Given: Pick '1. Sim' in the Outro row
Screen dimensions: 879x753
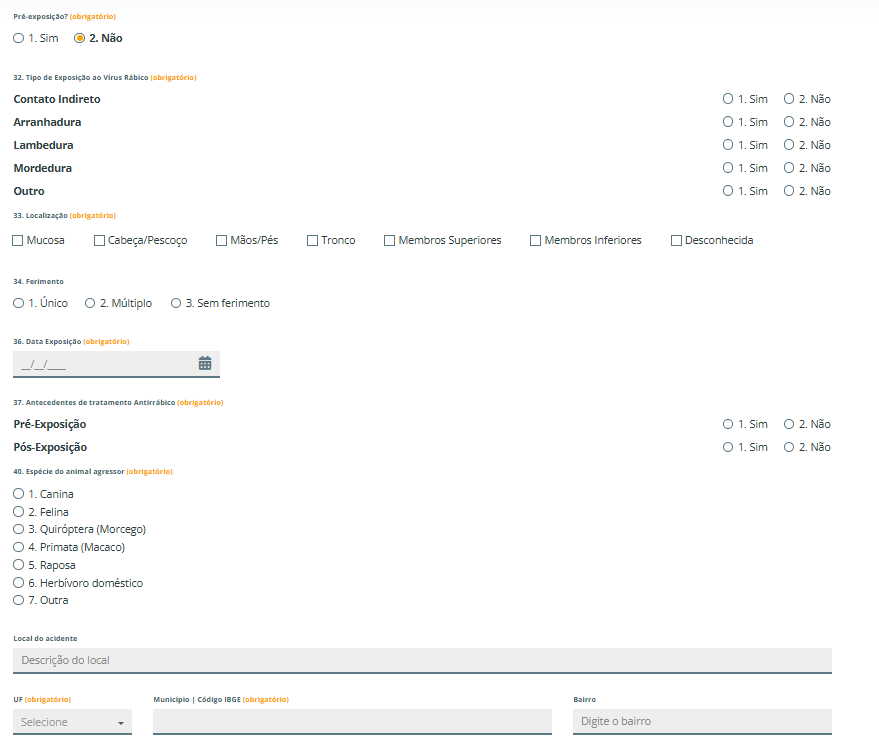Looking at the screenshot, I should click(728, 191).
